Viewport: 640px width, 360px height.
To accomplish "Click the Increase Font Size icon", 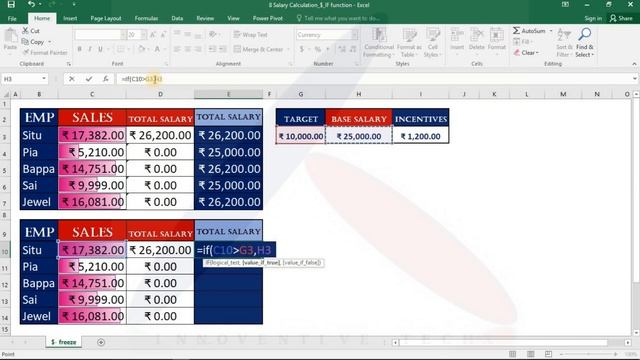I will [x=153, y=35].
